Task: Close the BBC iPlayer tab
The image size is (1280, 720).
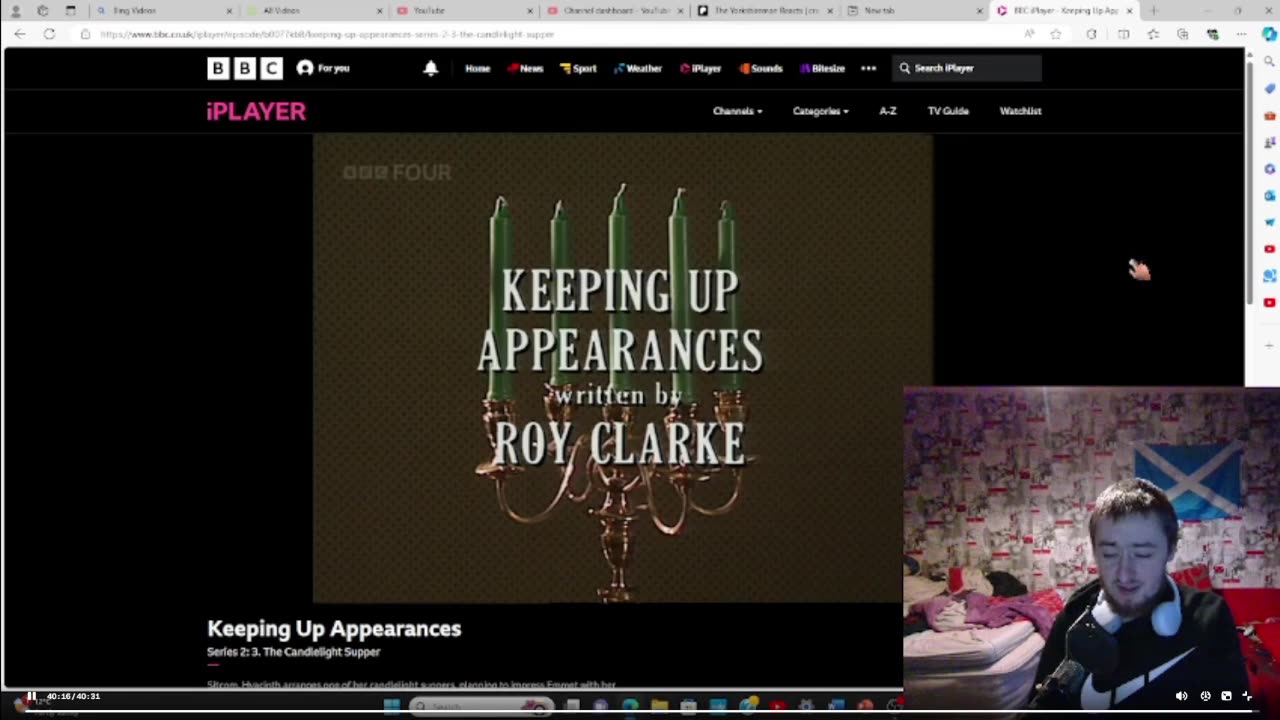Action: tap(1130, 11)
